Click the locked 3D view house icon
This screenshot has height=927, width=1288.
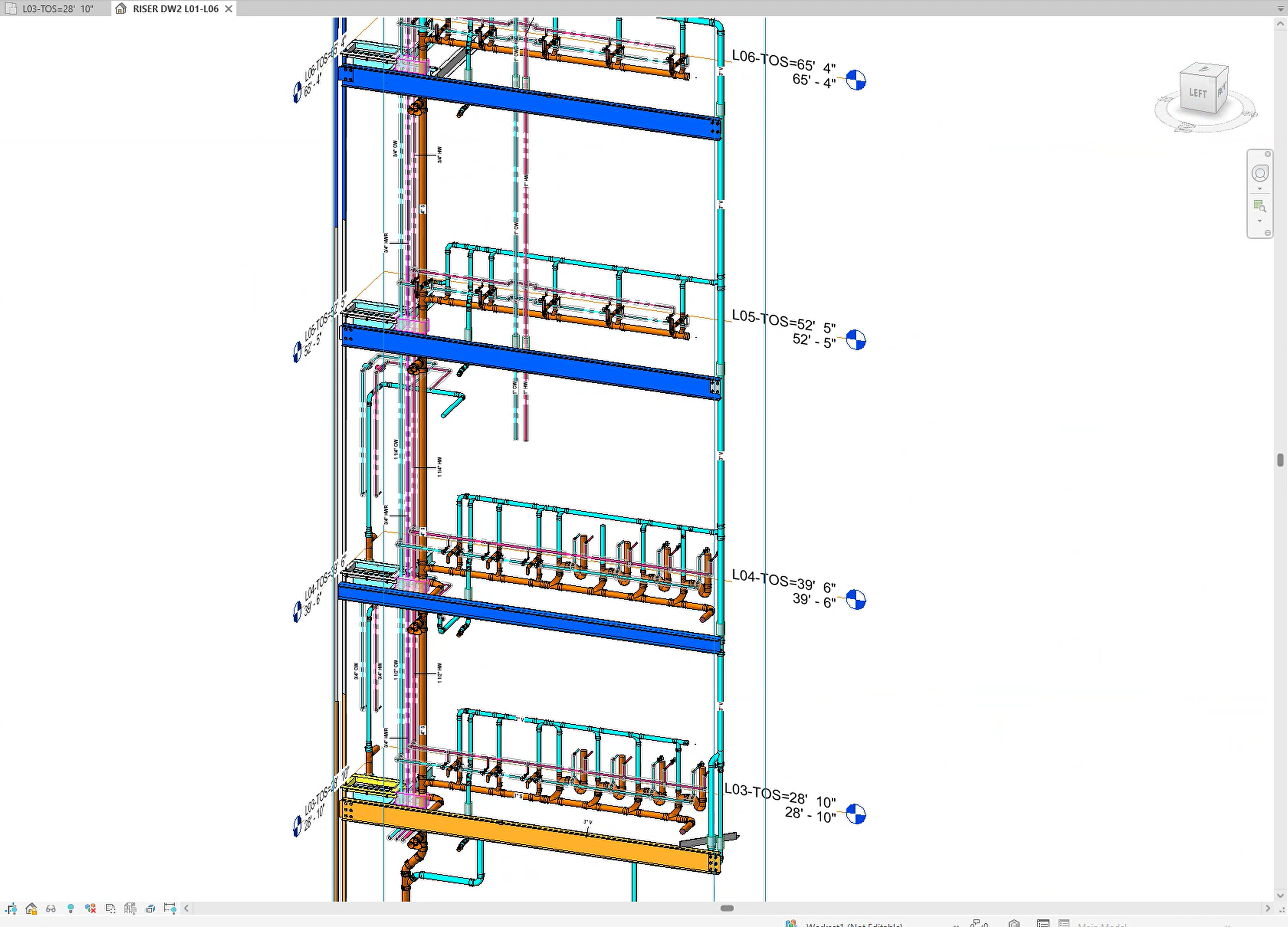point(31,908)
